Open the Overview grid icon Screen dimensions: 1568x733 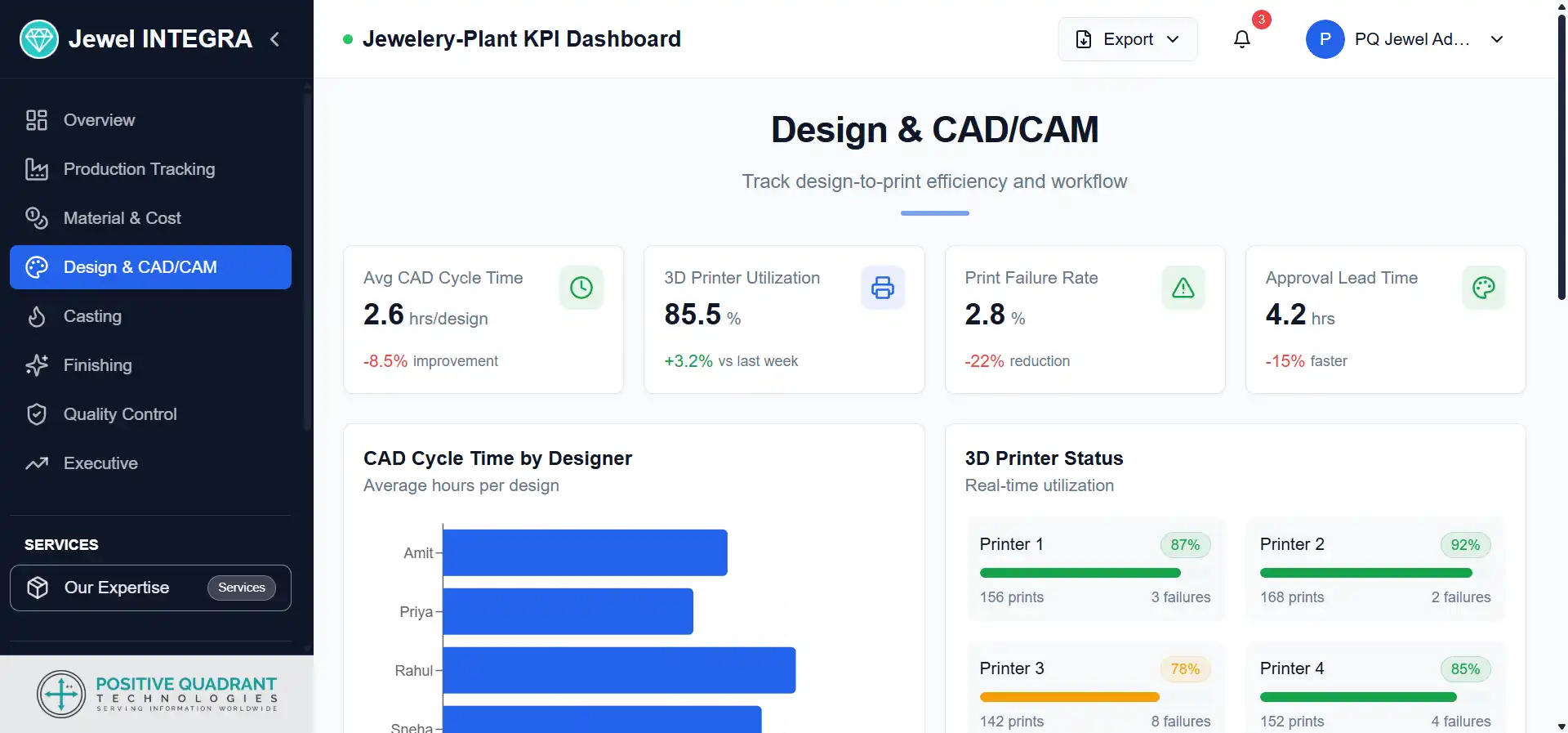point(37,120)
